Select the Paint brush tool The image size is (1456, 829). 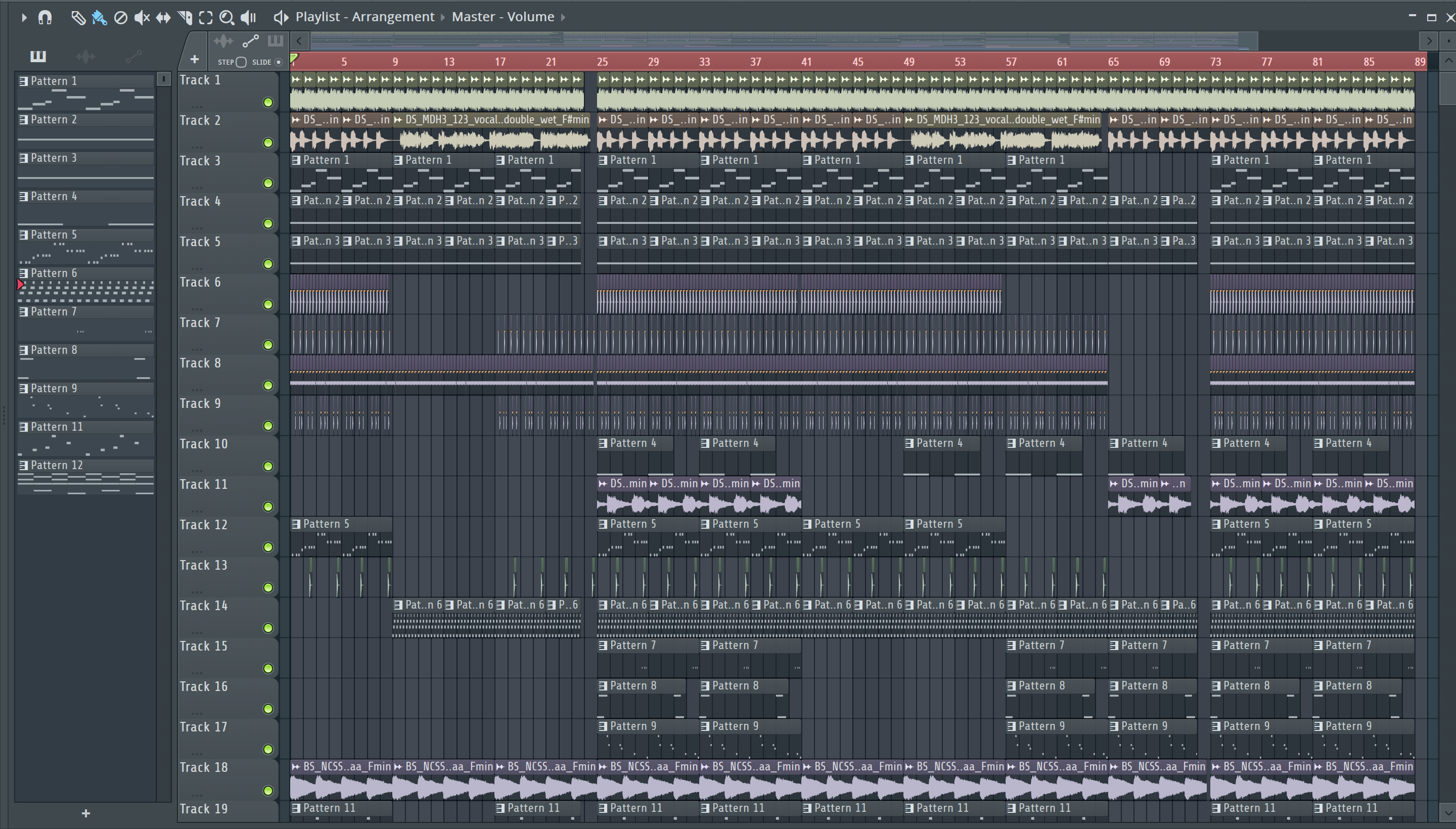click(99, 18)
